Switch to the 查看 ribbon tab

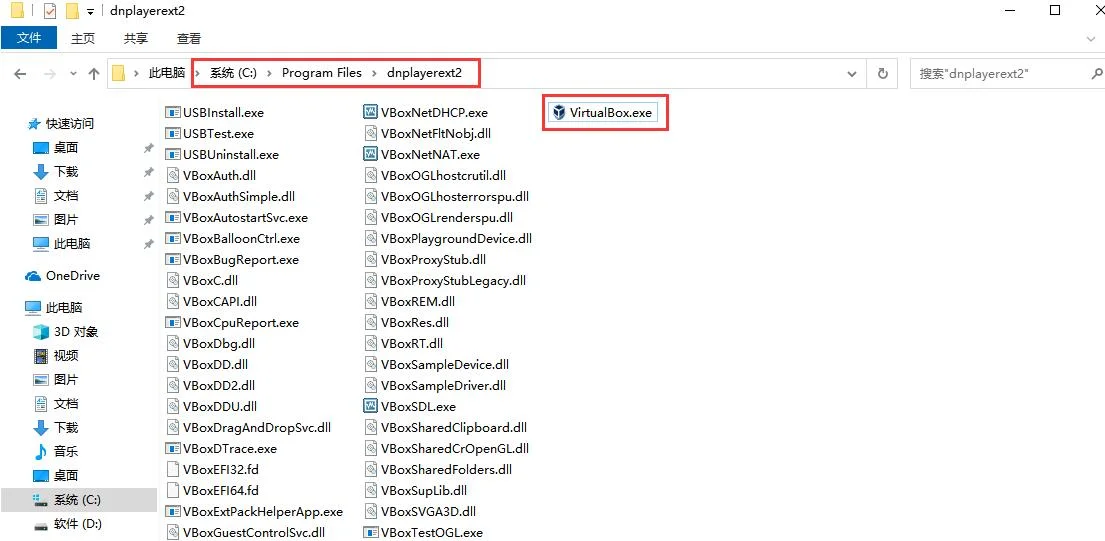pos(189,39)
